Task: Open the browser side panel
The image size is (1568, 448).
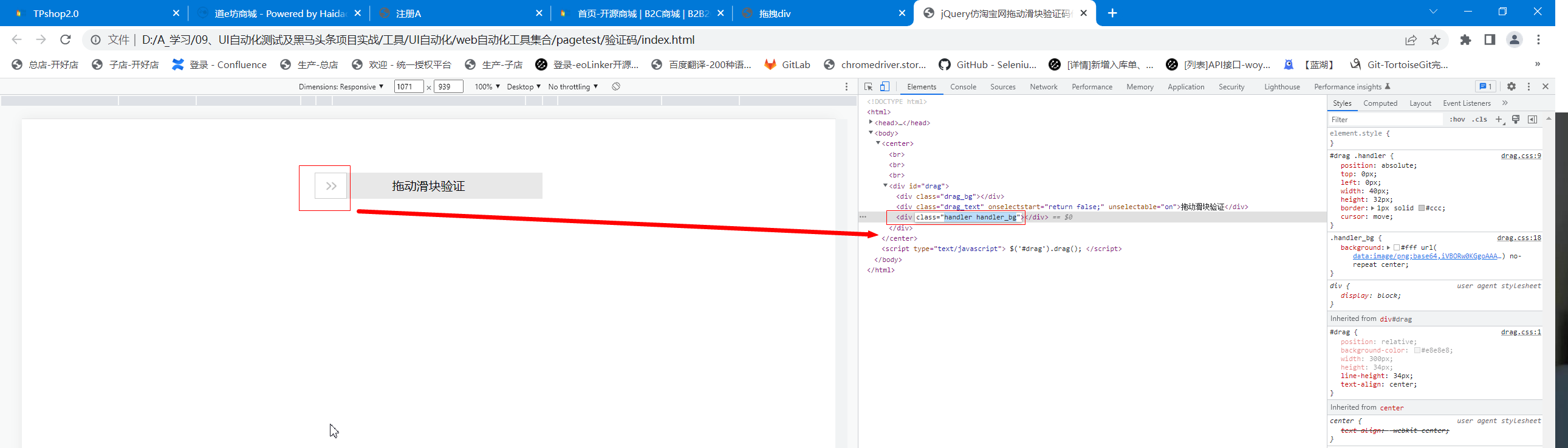Action: pos(1490,40)
